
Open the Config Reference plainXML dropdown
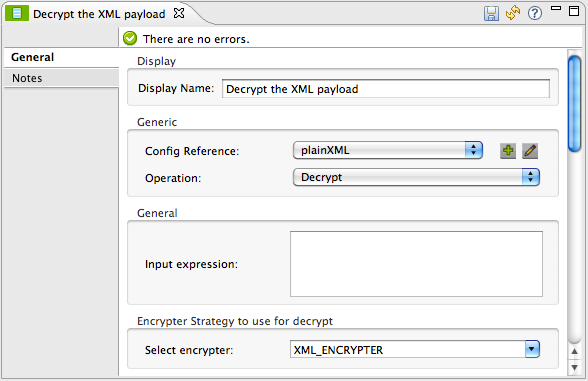388,150
